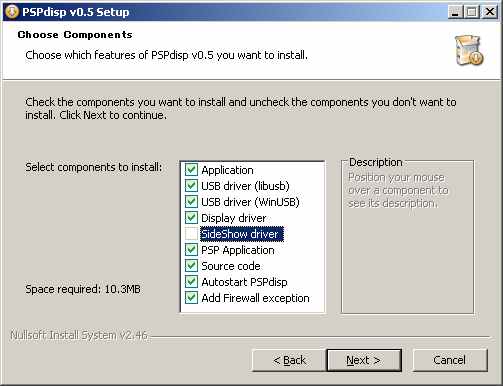
Task: Go to the next setup page
Action: (364, 360)
